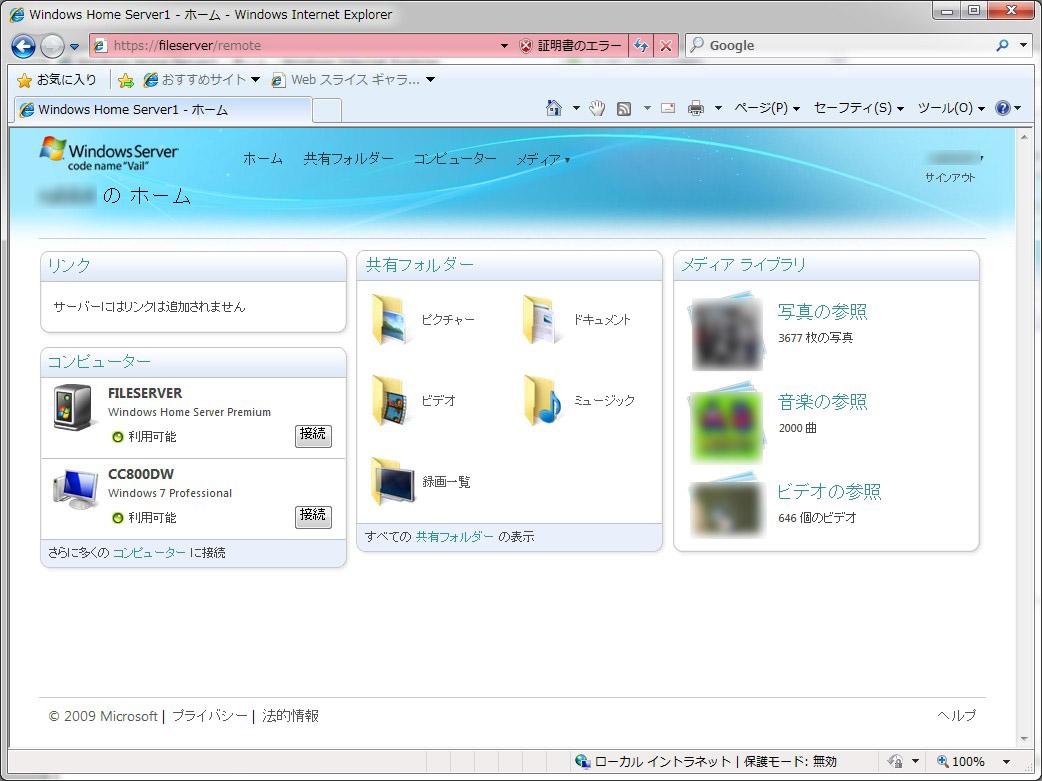Screen dimensions: 1042x781
Task: Click inside the Google search box
Action: [x=837, y=46]
